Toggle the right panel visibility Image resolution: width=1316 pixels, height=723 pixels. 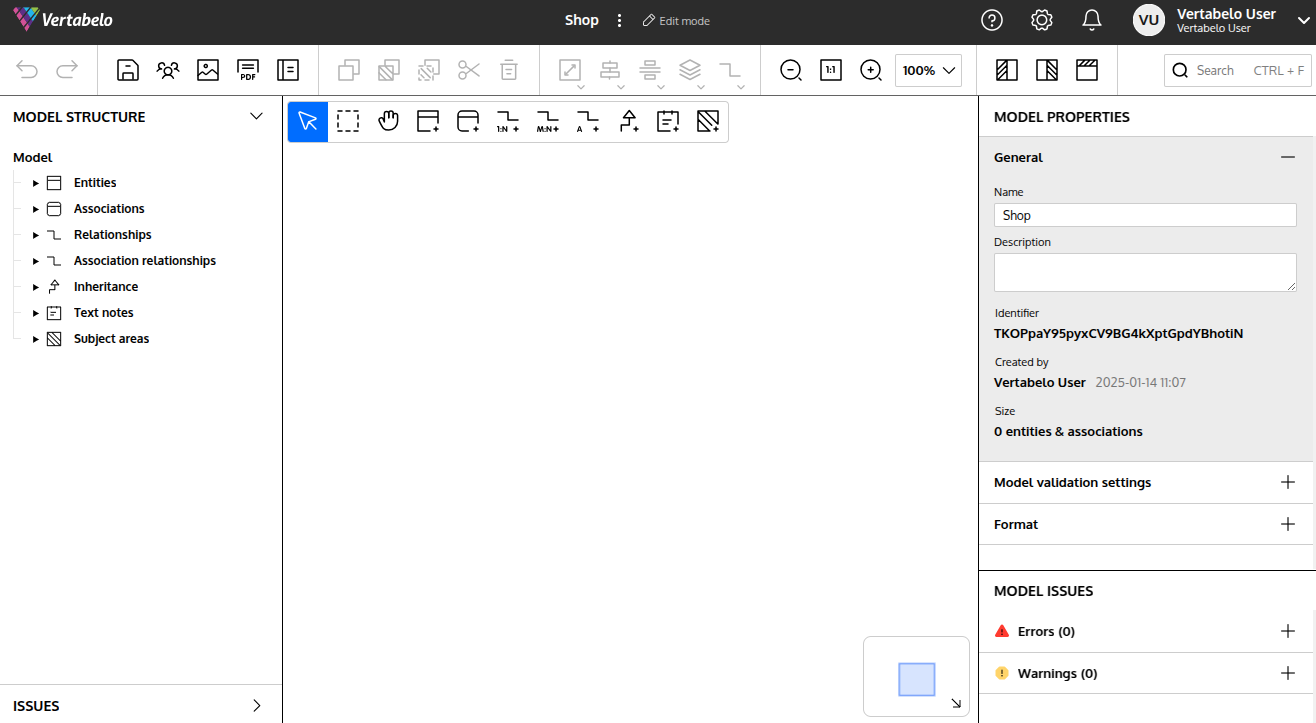tap(1047, 70)
